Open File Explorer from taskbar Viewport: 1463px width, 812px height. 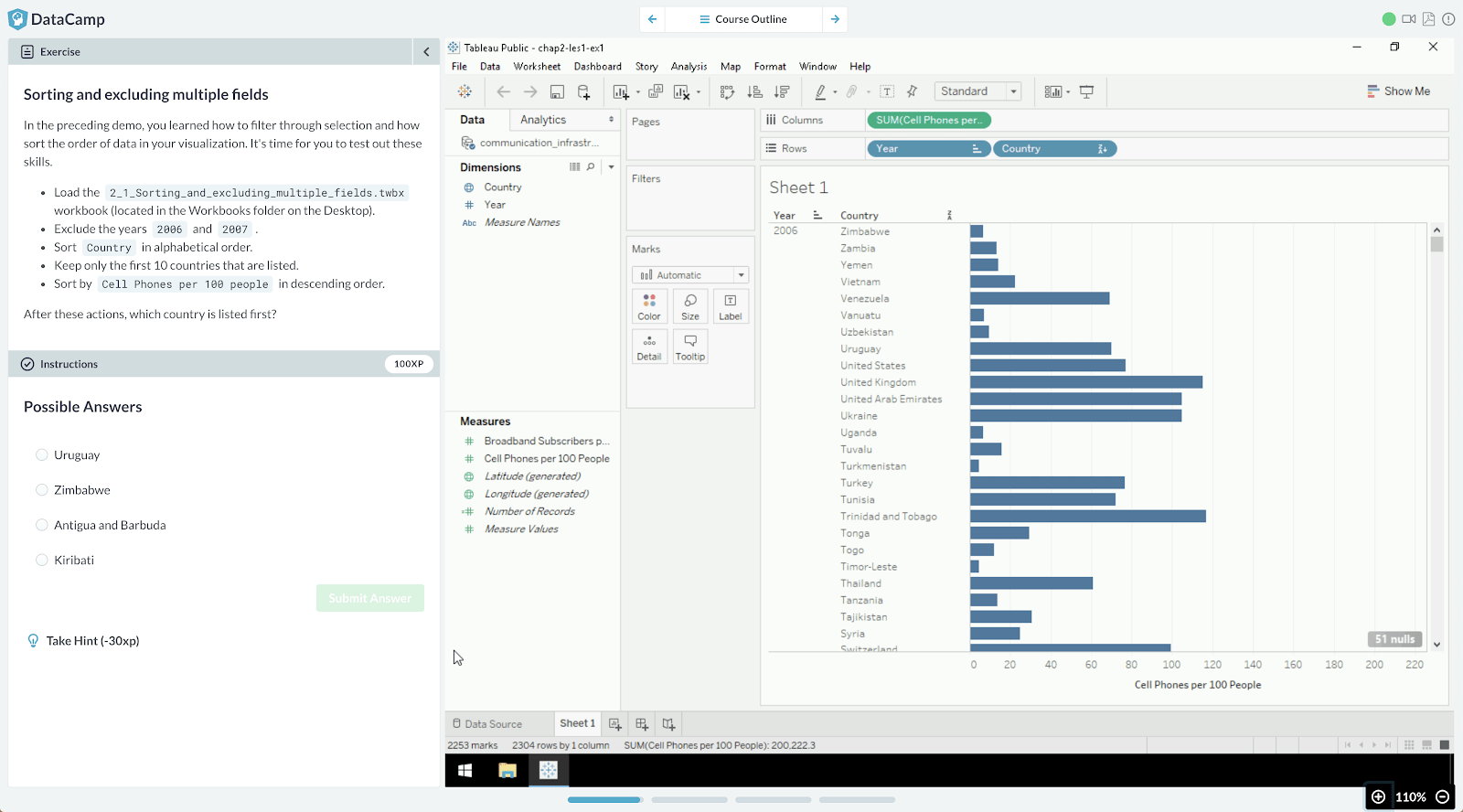point(507,771)
